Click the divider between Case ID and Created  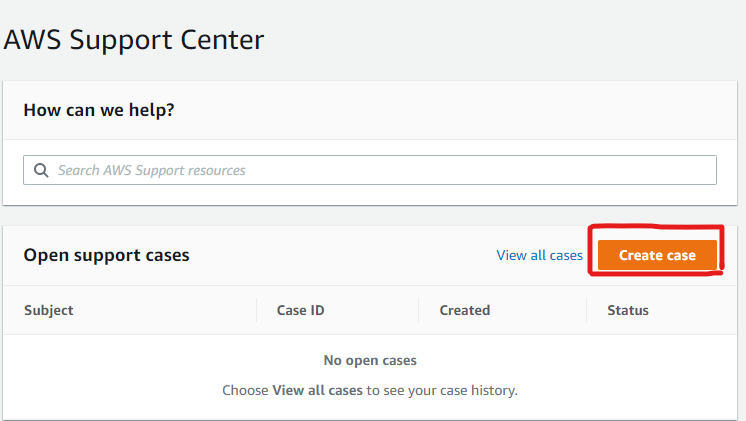[x=419, y=310]
